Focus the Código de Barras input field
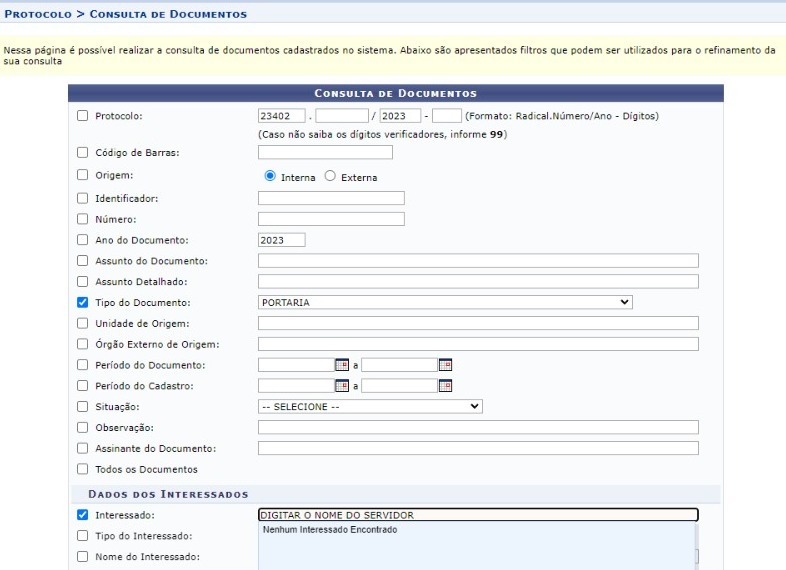786x570 pixels. 325,152
